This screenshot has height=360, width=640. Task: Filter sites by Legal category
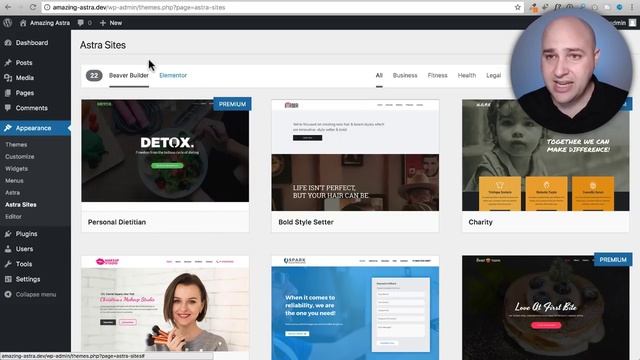[x=493, y=75]
